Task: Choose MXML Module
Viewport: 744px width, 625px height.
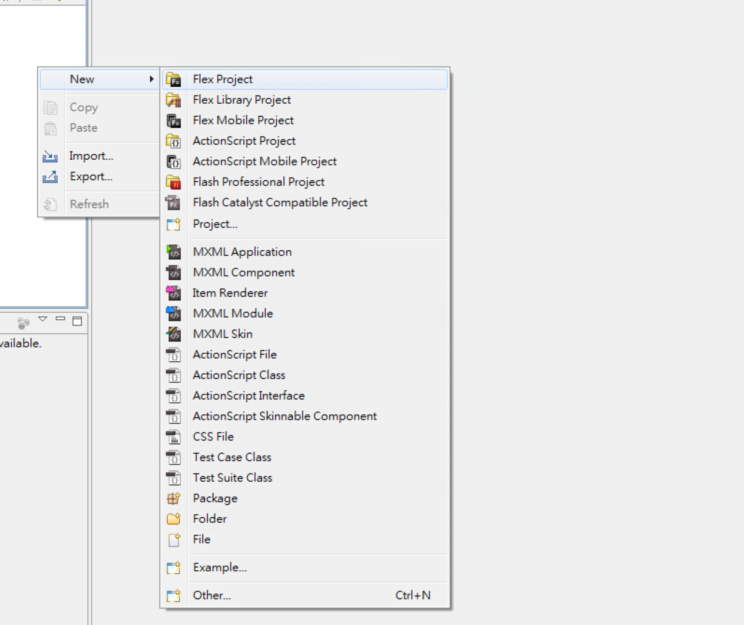Action: tap(305, 314)
